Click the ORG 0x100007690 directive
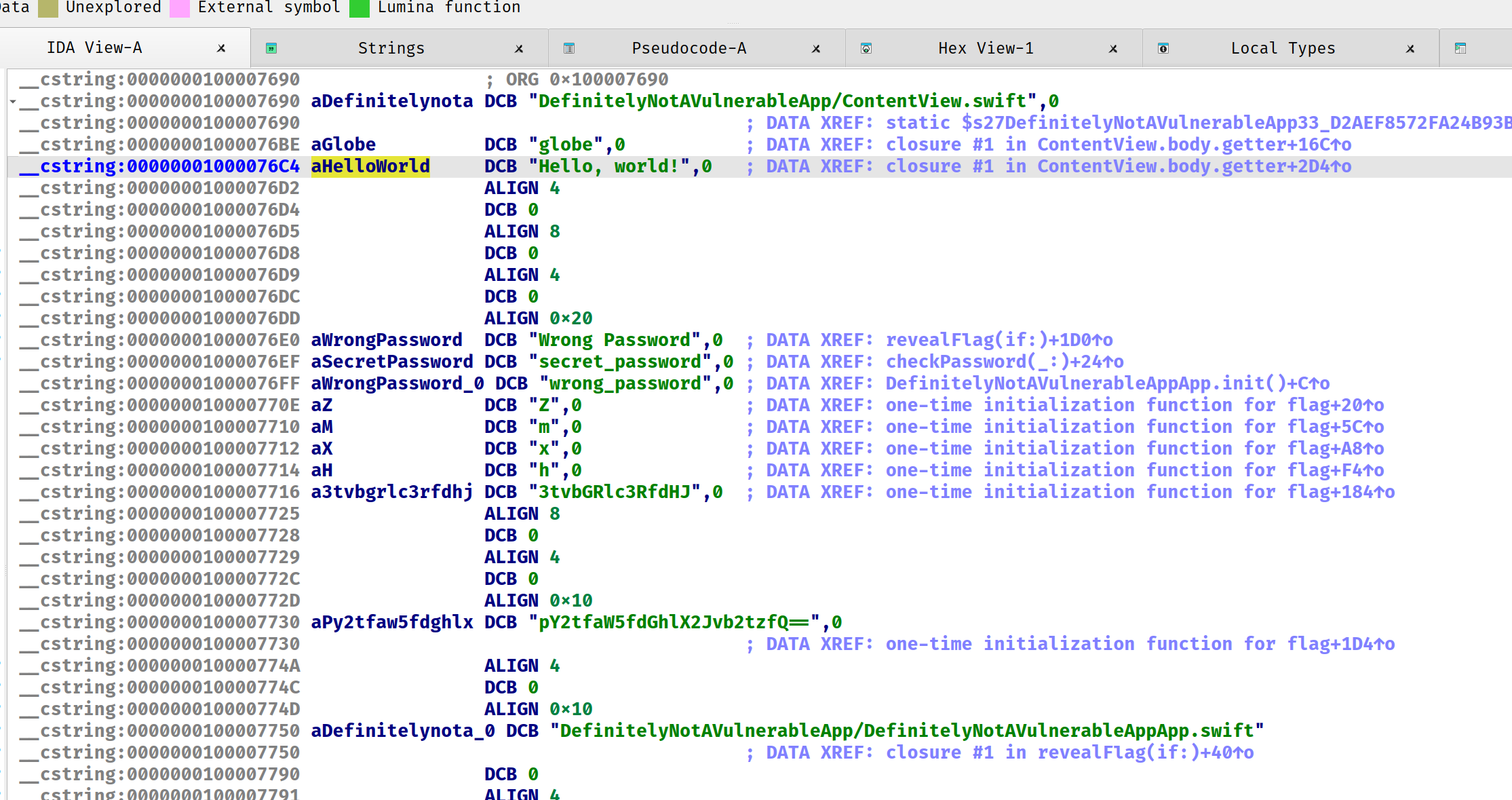The width and height of the screenshot is (1512, 800). point(587,79)
